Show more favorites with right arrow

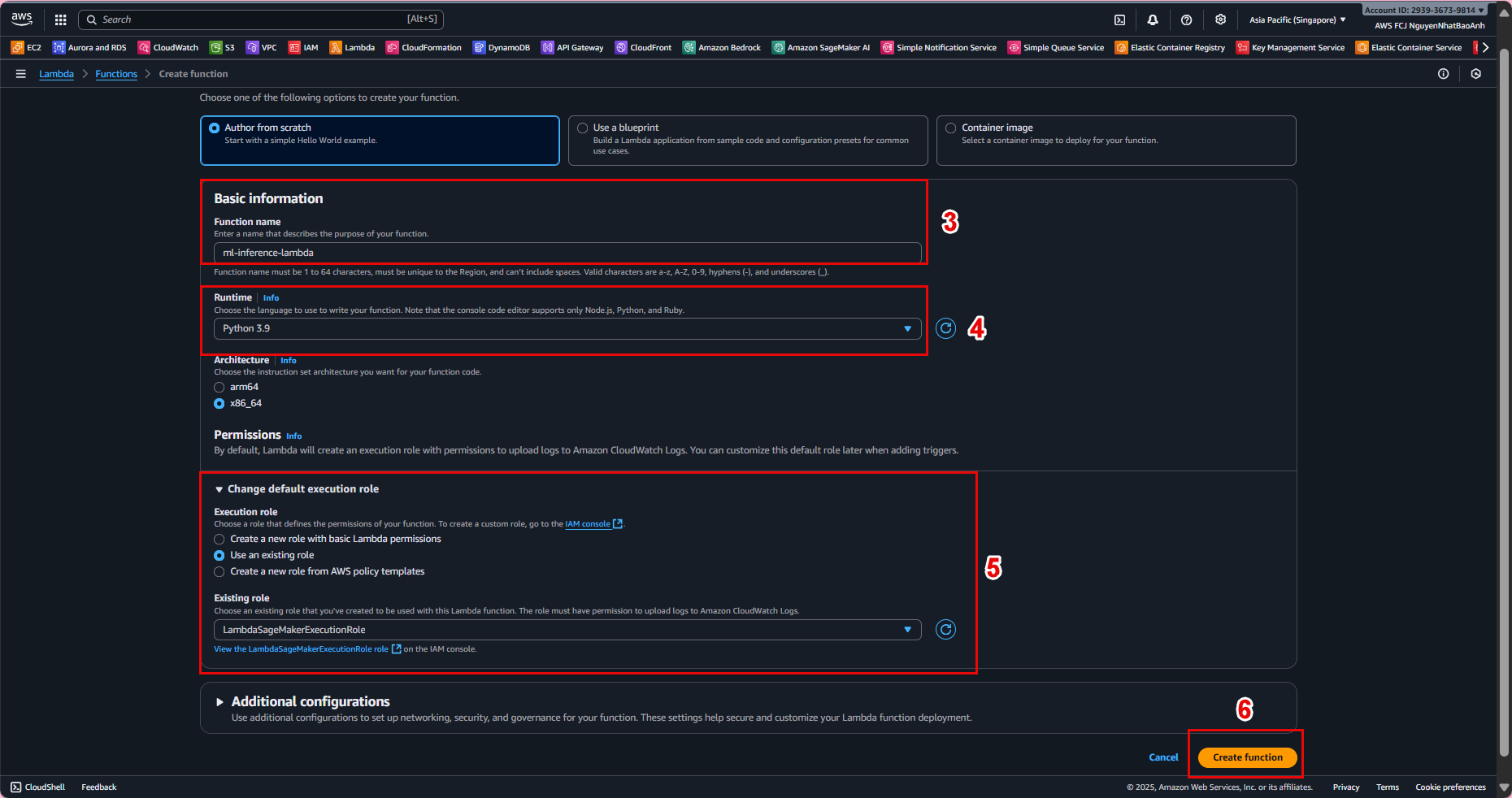tap(1485, 48)
